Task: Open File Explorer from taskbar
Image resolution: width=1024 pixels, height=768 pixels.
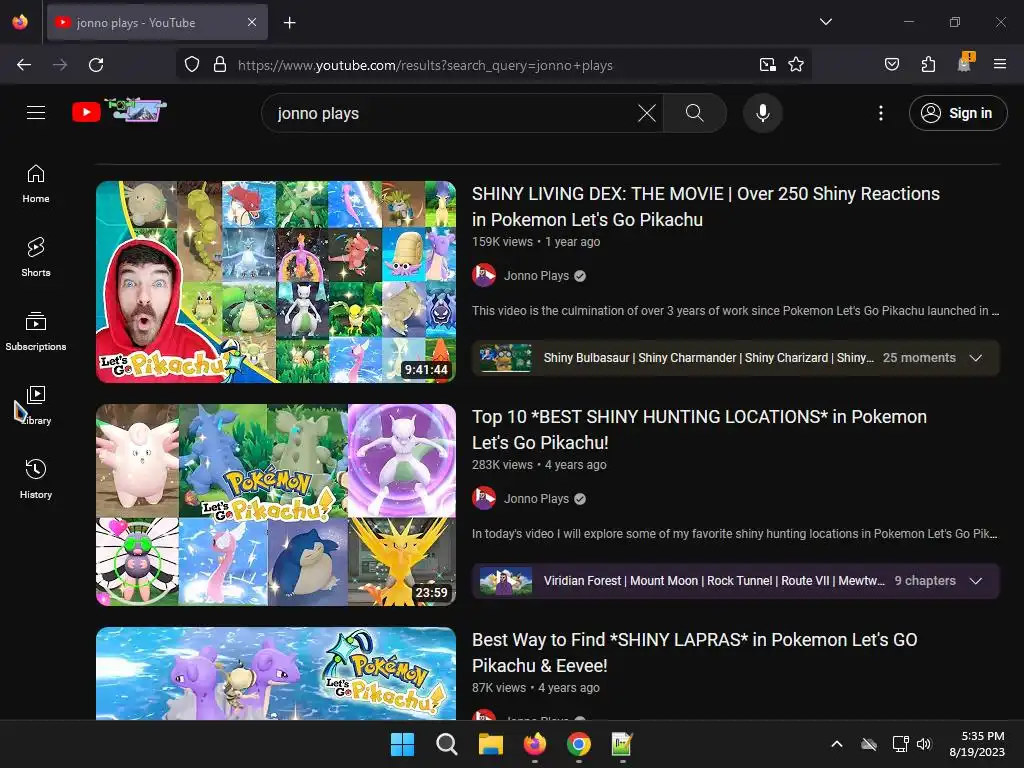Action: coord(490,744)
